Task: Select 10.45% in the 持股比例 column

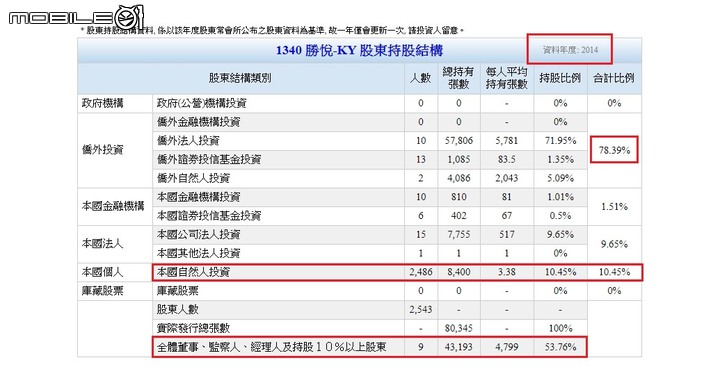Action: [x=560, y=272]
